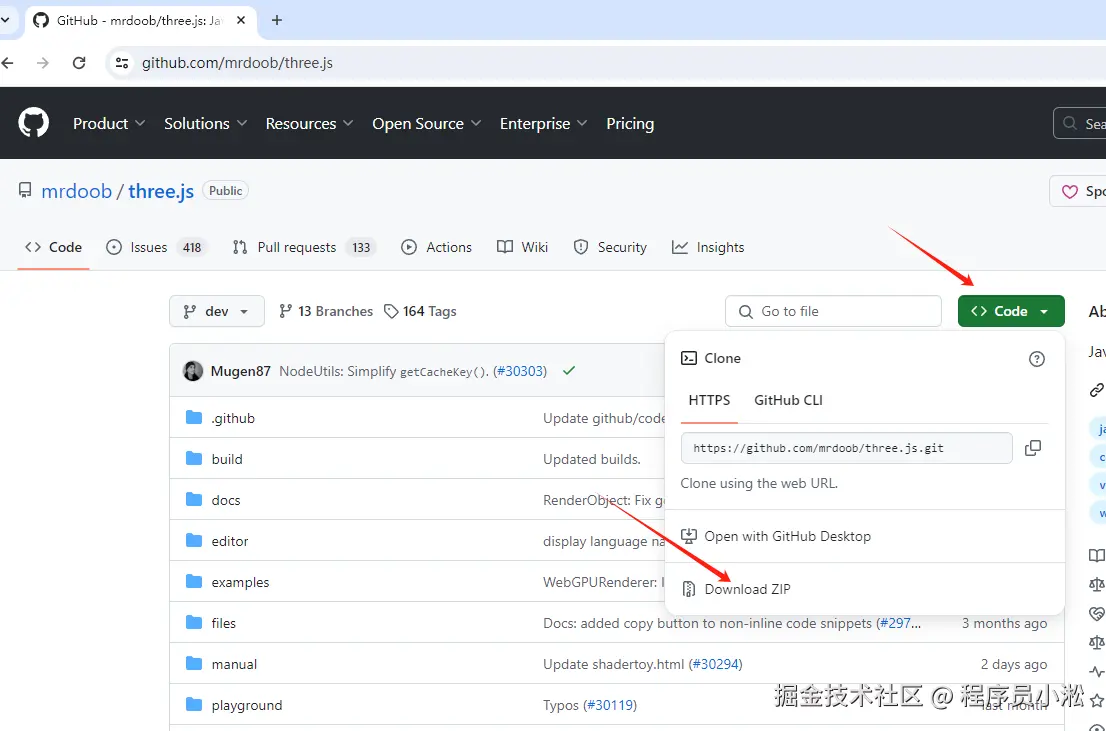1106x731 pixels.
Task: Close the three.js browser tab
Action: (x=241, y=20)
